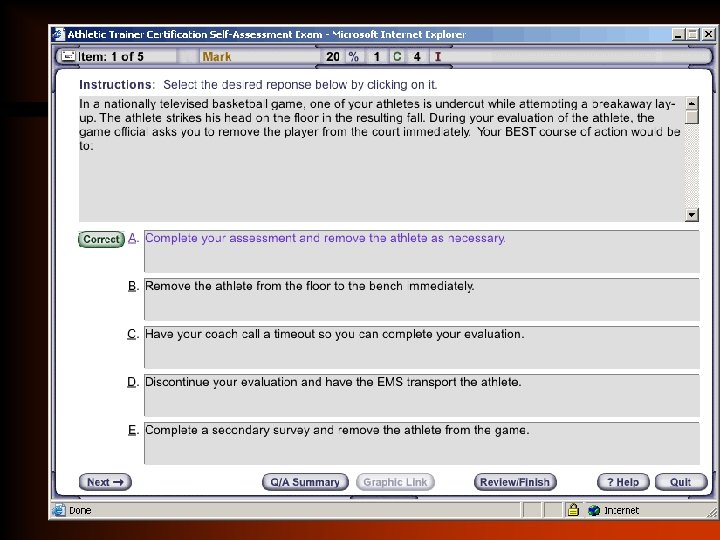Click the letter E. answer label
This screenshot has width=720, height=540.
(133, 430)
